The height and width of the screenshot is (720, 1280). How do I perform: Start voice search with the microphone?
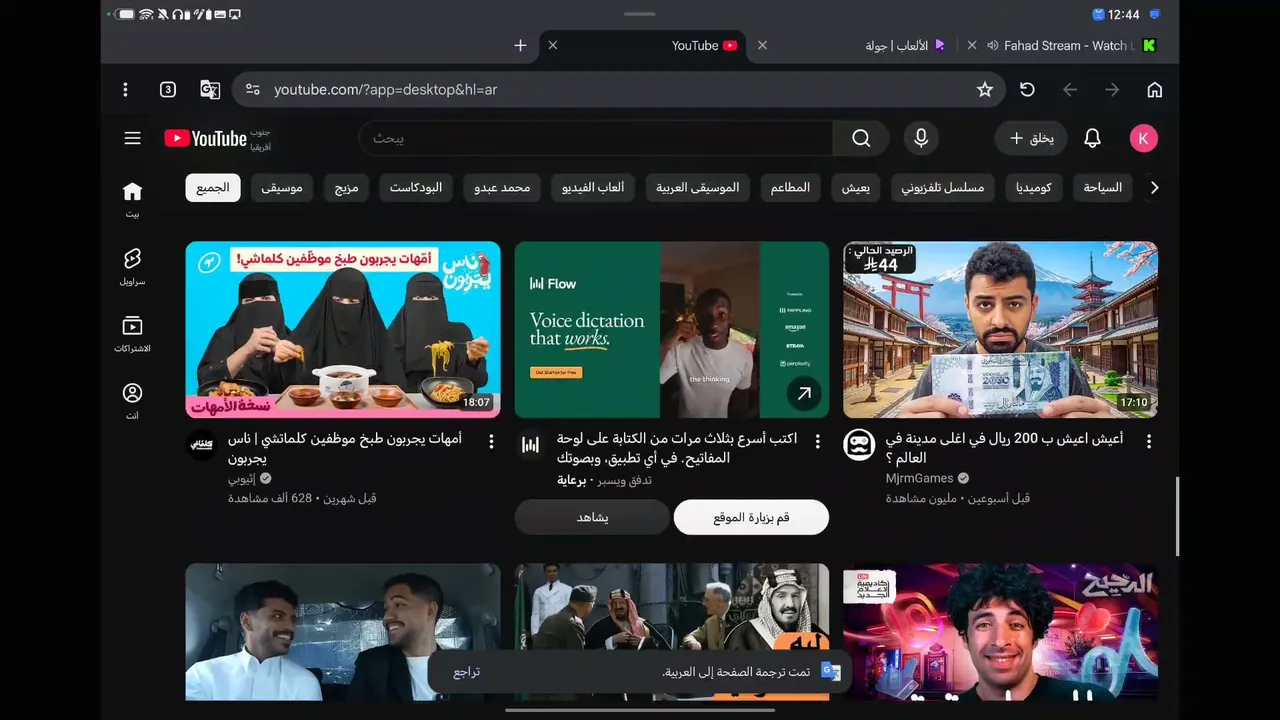tap(921, 138)
